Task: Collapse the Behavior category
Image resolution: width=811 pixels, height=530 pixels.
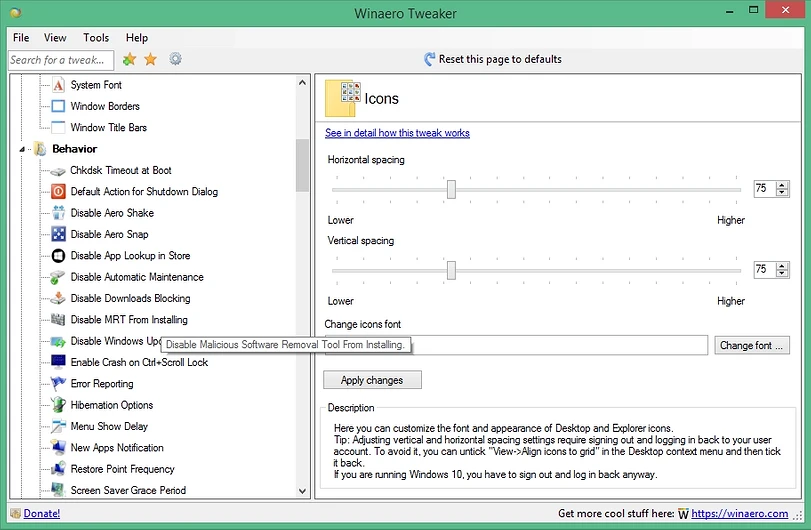Action: tap(22, 149)
